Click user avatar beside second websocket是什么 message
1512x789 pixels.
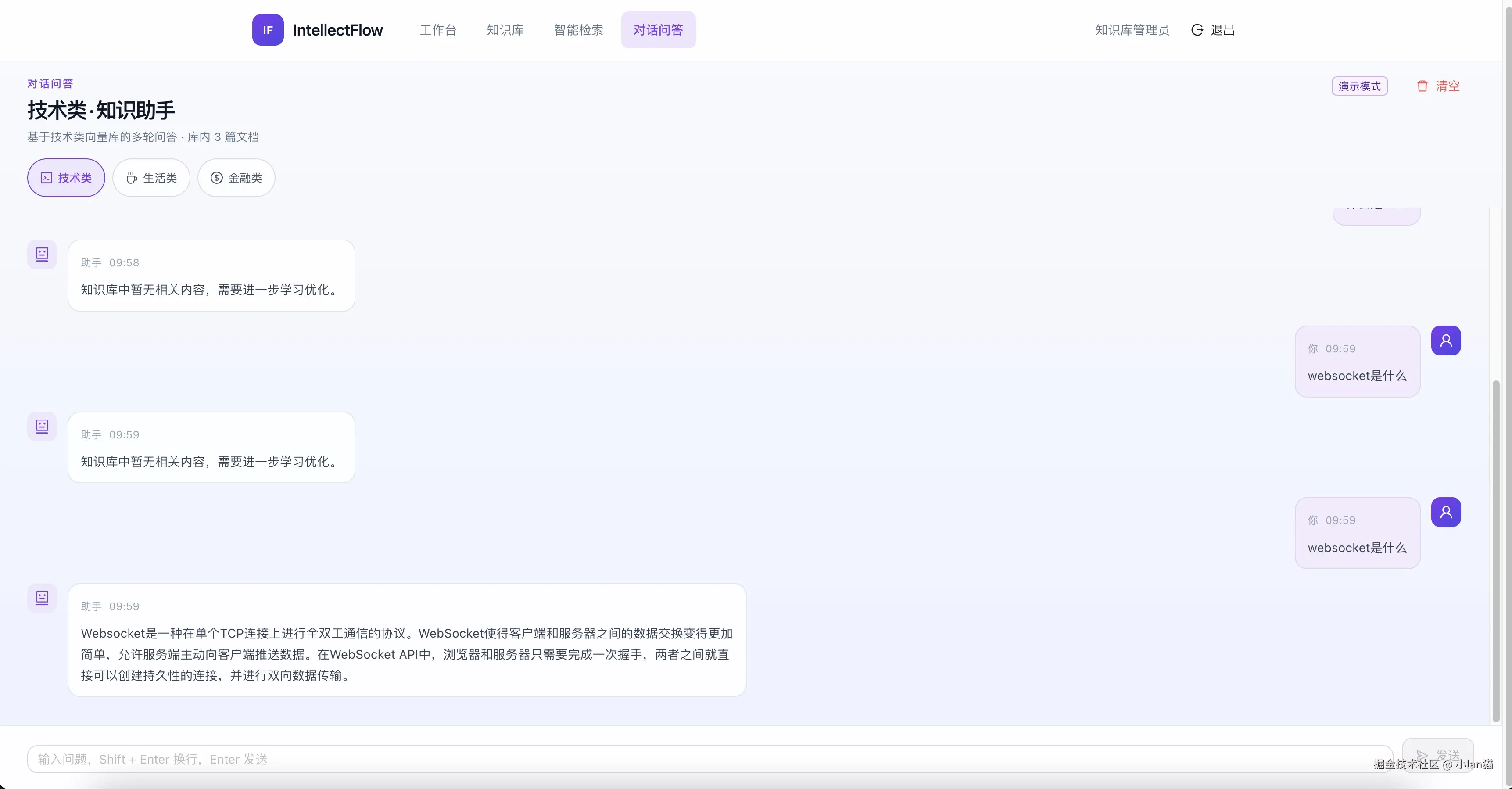click(1446, 513)
